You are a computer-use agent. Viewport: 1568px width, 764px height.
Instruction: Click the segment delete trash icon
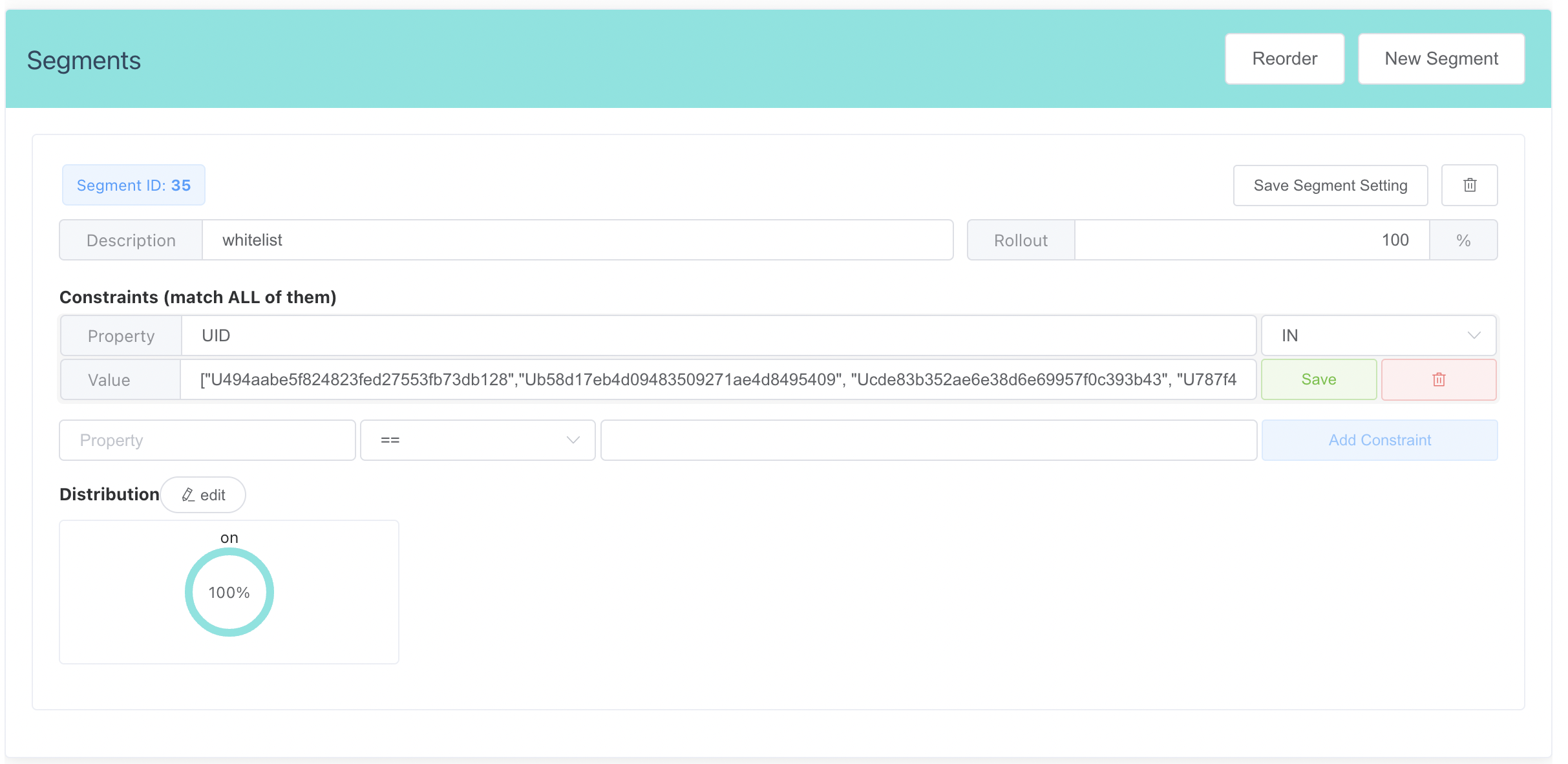point(1469,186)
